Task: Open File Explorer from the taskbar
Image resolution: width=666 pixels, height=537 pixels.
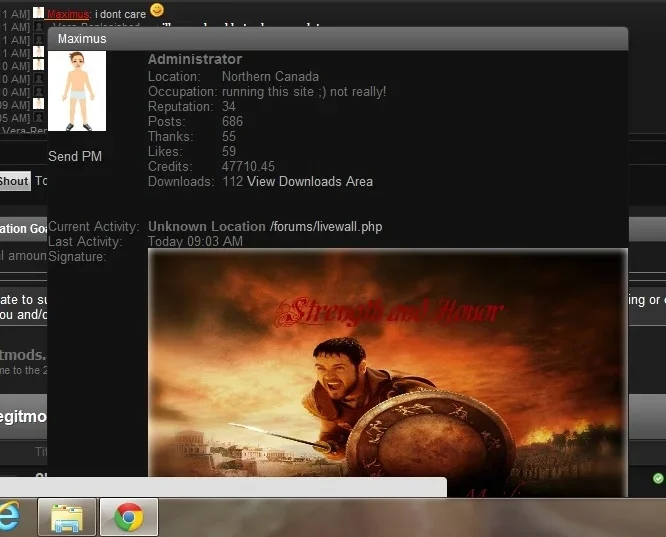Action: pyautogui.click(x=67, y=517)
